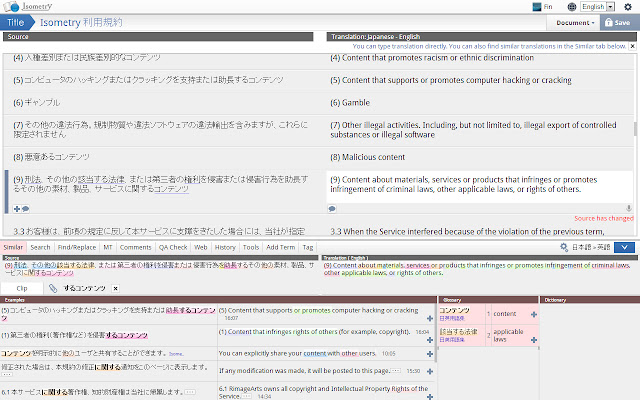The image size is (640, 400).
Task: Select translation '(8) Malicious content'
Action: [368, 157]
